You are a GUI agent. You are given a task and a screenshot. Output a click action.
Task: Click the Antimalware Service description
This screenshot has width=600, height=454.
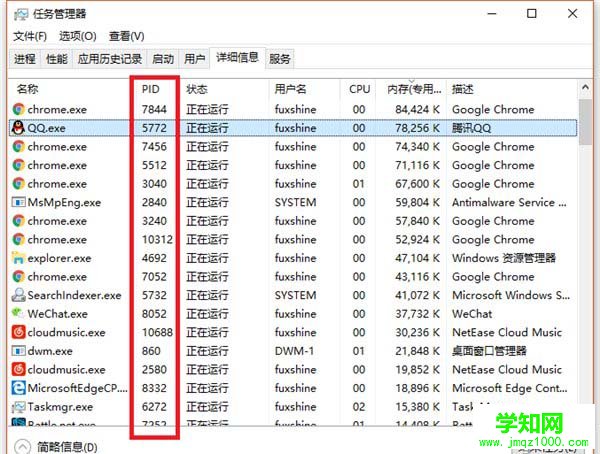(x=509, y=202)
